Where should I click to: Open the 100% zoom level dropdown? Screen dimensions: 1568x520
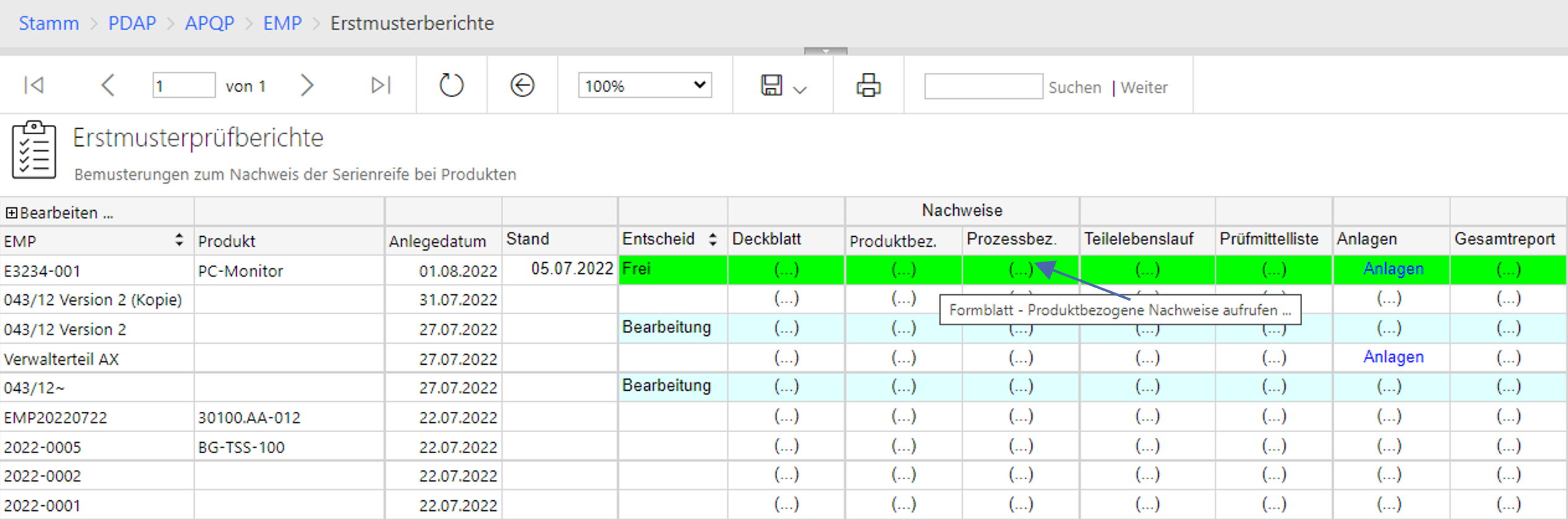pos(645,85)
